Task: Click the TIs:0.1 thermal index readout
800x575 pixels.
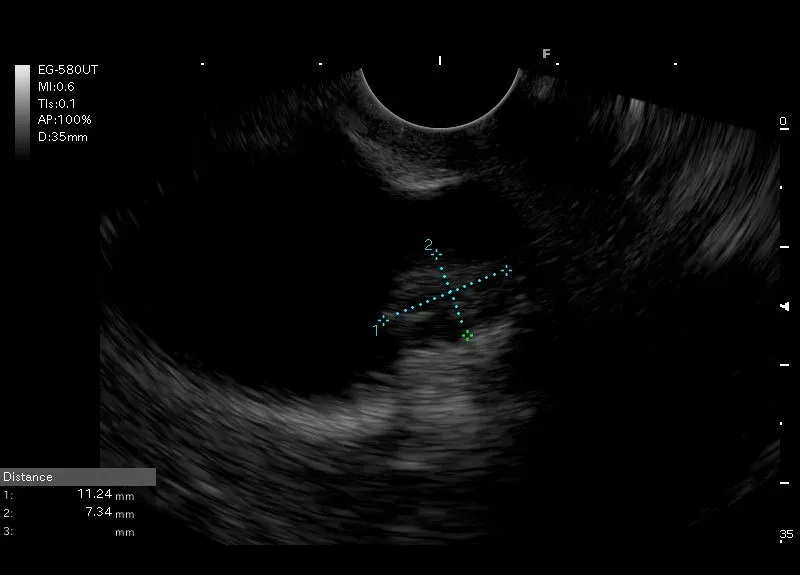Action: [57, 103]
